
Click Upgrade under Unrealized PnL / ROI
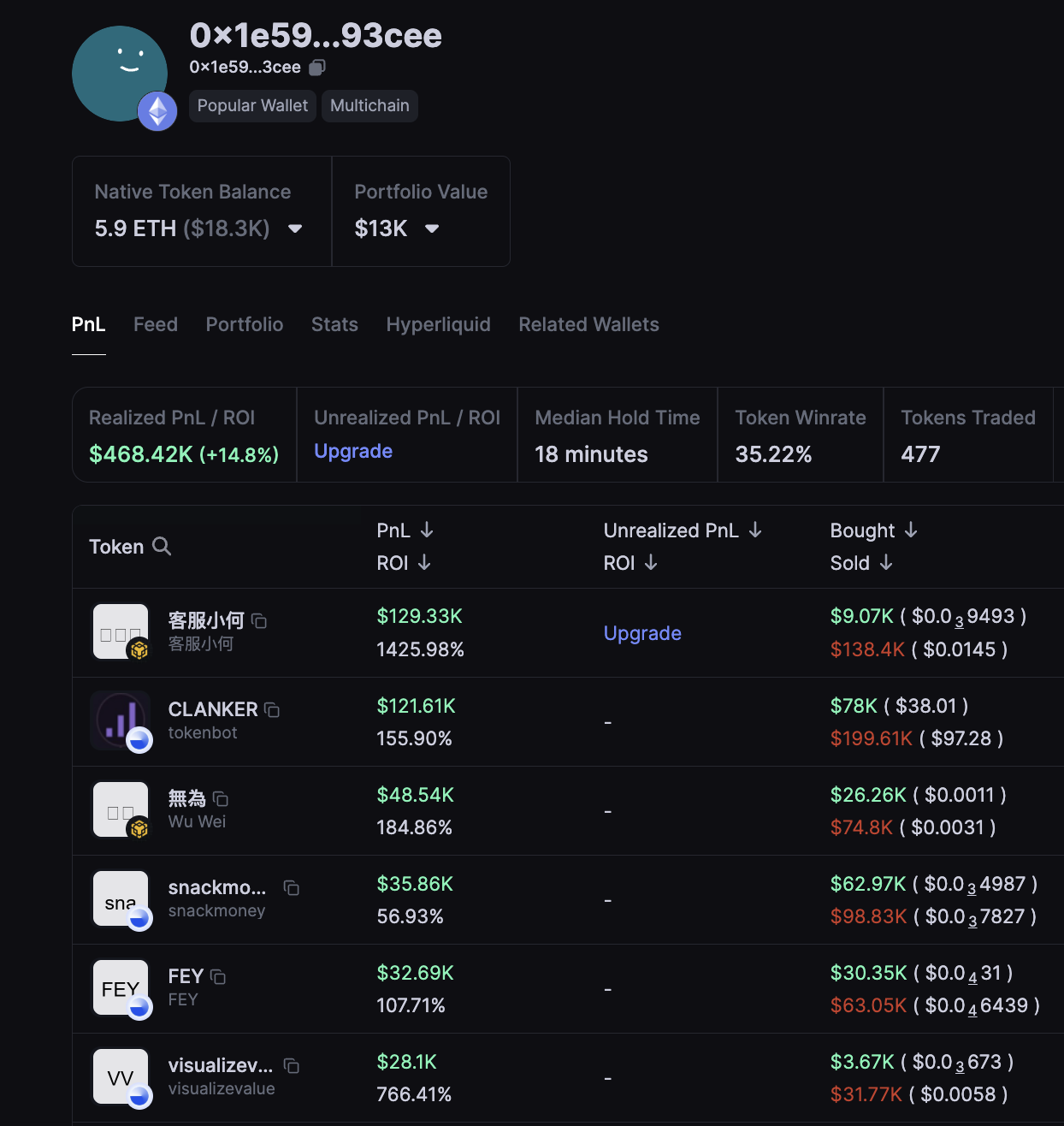tap(353, 451)
